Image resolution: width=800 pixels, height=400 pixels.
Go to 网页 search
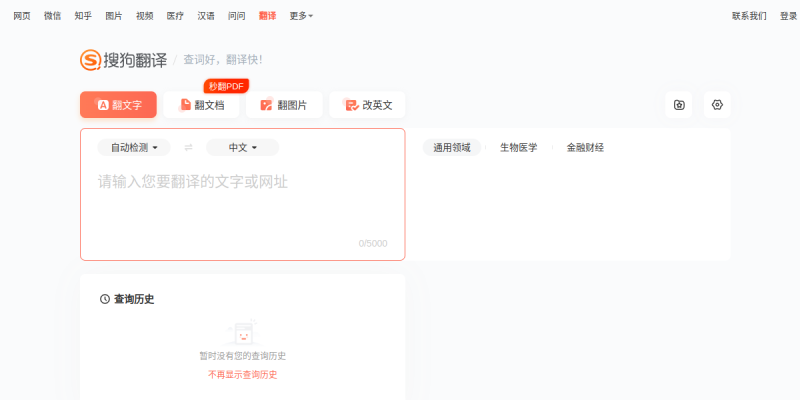point(21,16)
